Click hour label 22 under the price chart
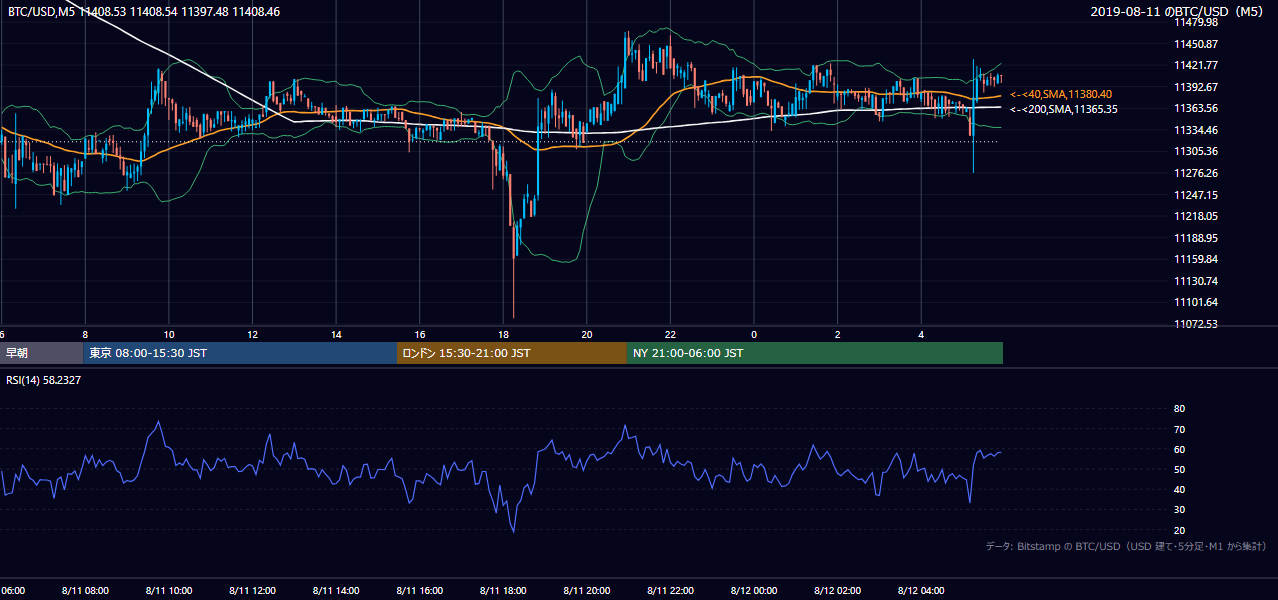Viewport: 1278px width, 600px height. 670,335
